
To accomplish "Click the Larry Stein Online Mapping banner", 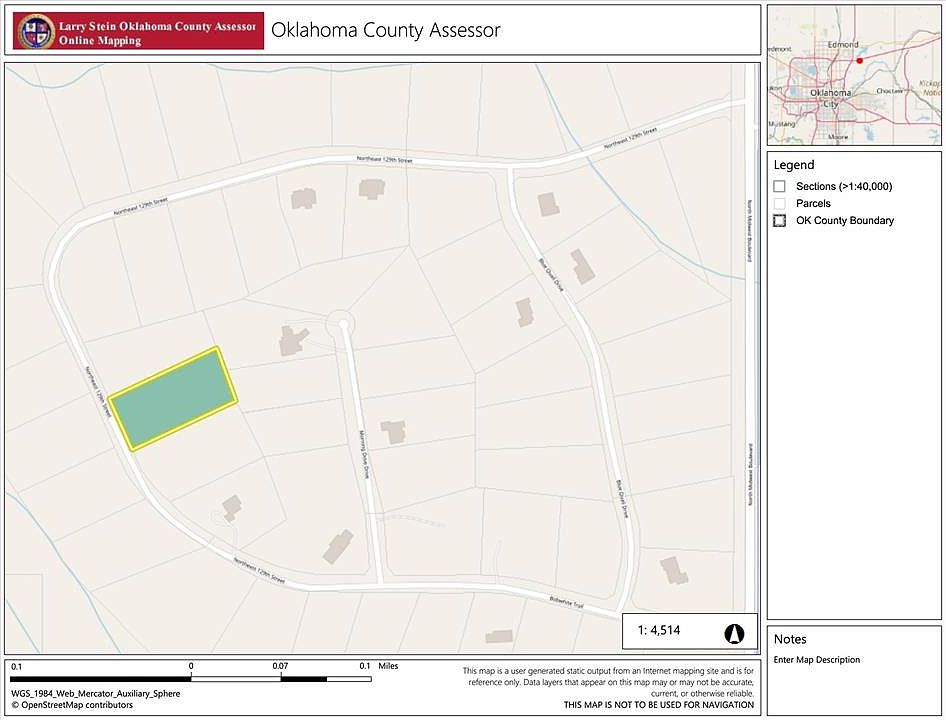I will pyautogui.click(x=140, y=32).
